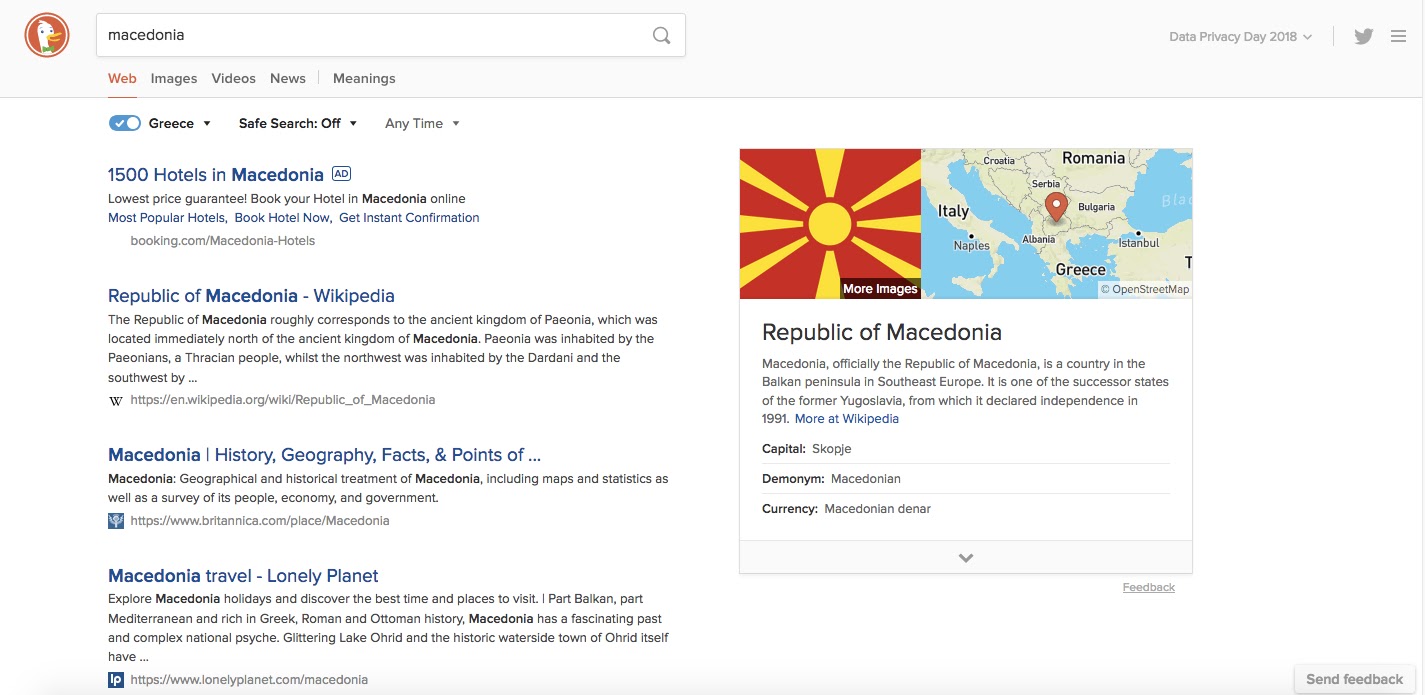Click the More at Wikipedia link
1425x695 pixels.
847,419
